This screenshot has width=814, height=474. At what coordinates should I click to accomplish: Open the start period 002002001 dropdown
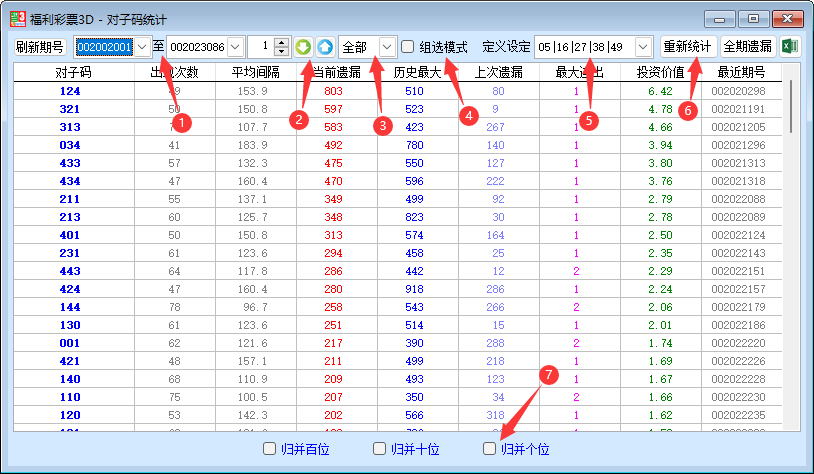pyautogui.click(x=142, y=47)
